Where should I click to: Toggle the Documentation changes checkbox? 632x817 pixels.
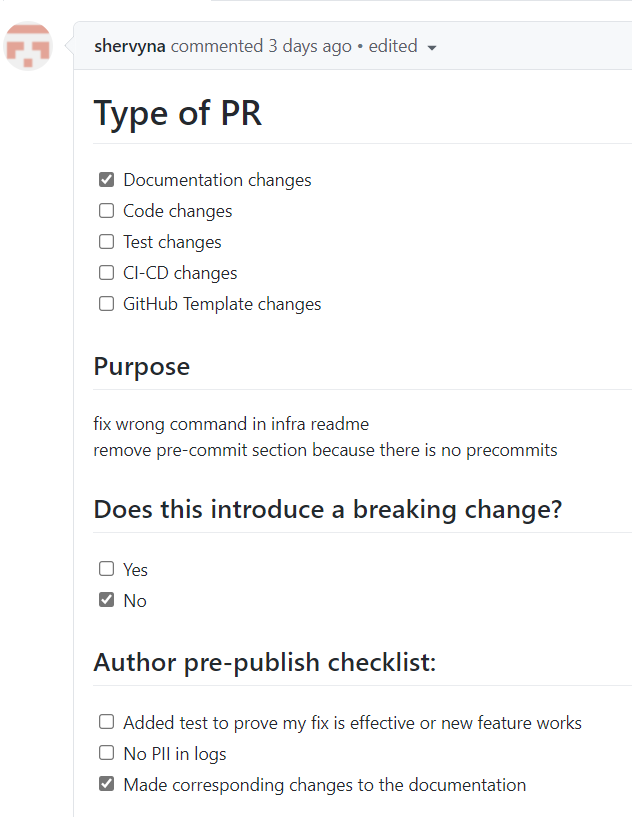point(106,179)
